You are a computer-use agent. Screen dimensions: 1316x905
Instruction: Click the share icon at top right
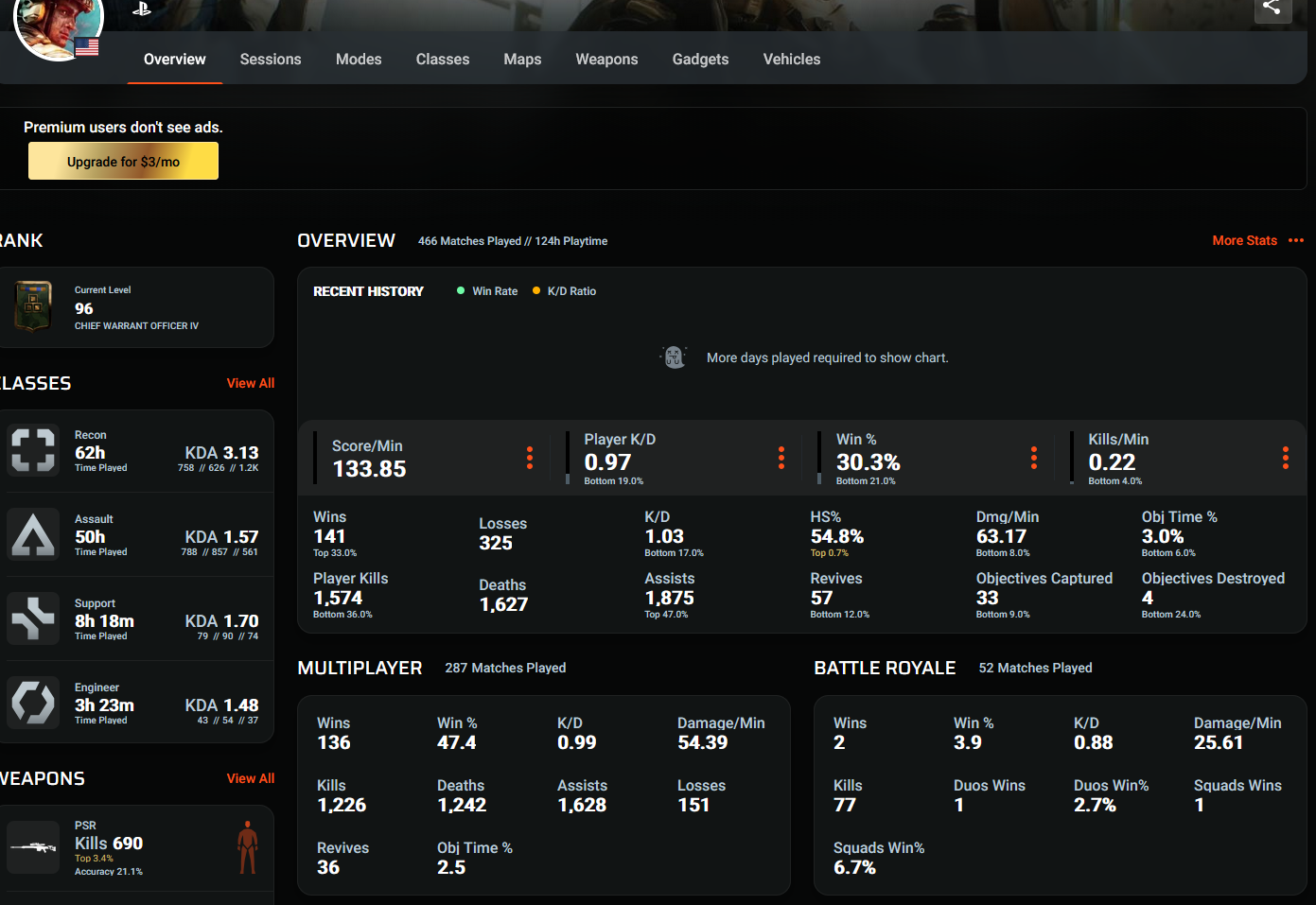[1272, 8]
